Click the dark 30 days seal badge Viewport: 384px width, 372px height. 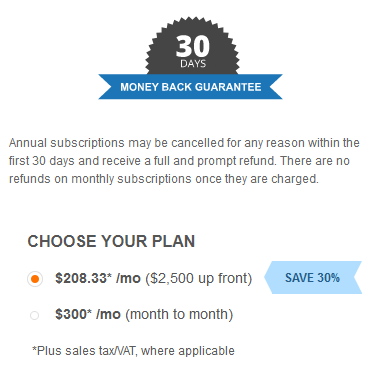pos(192,46)
